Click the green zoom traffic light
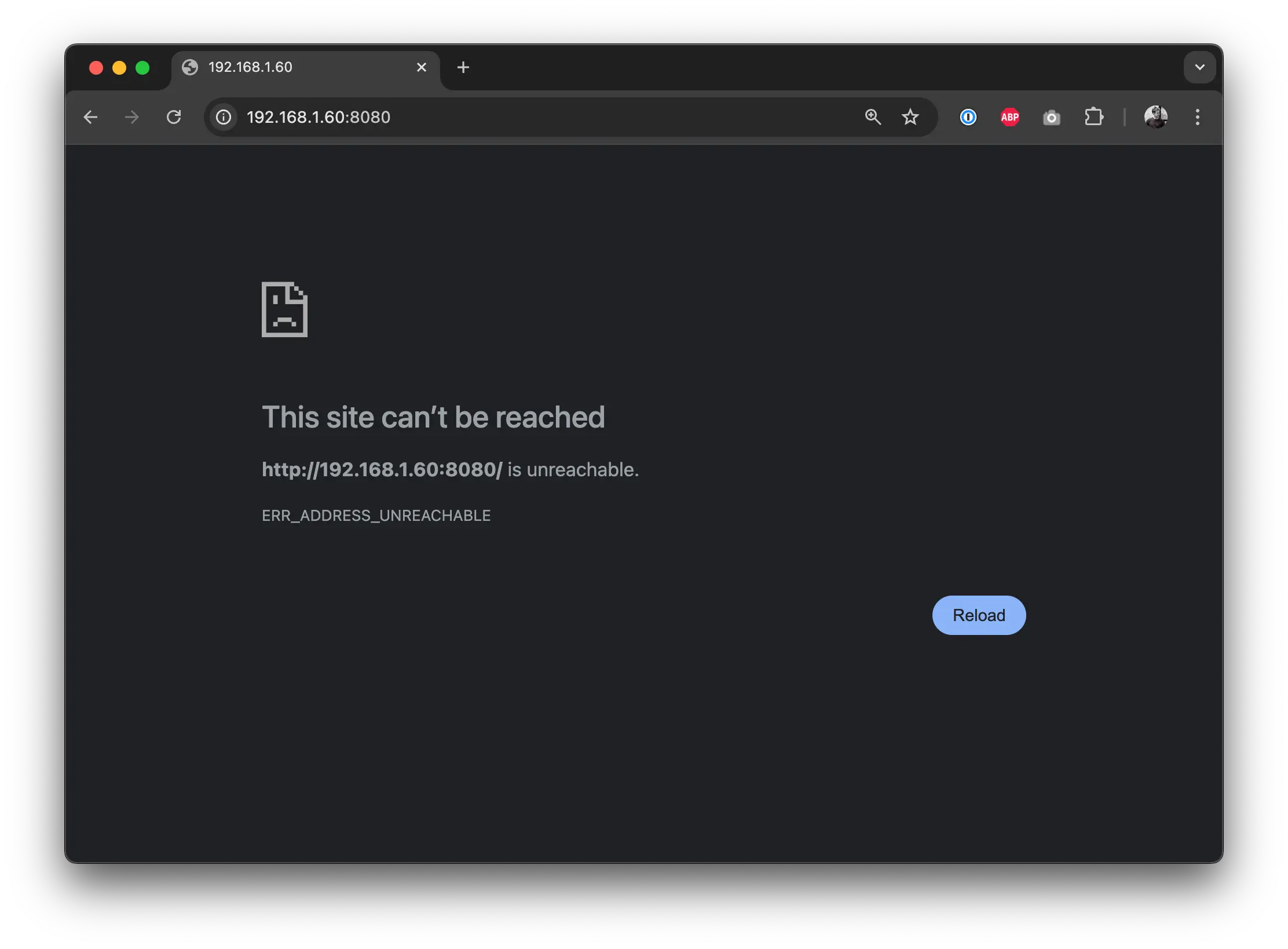 (x=142, y=67)
